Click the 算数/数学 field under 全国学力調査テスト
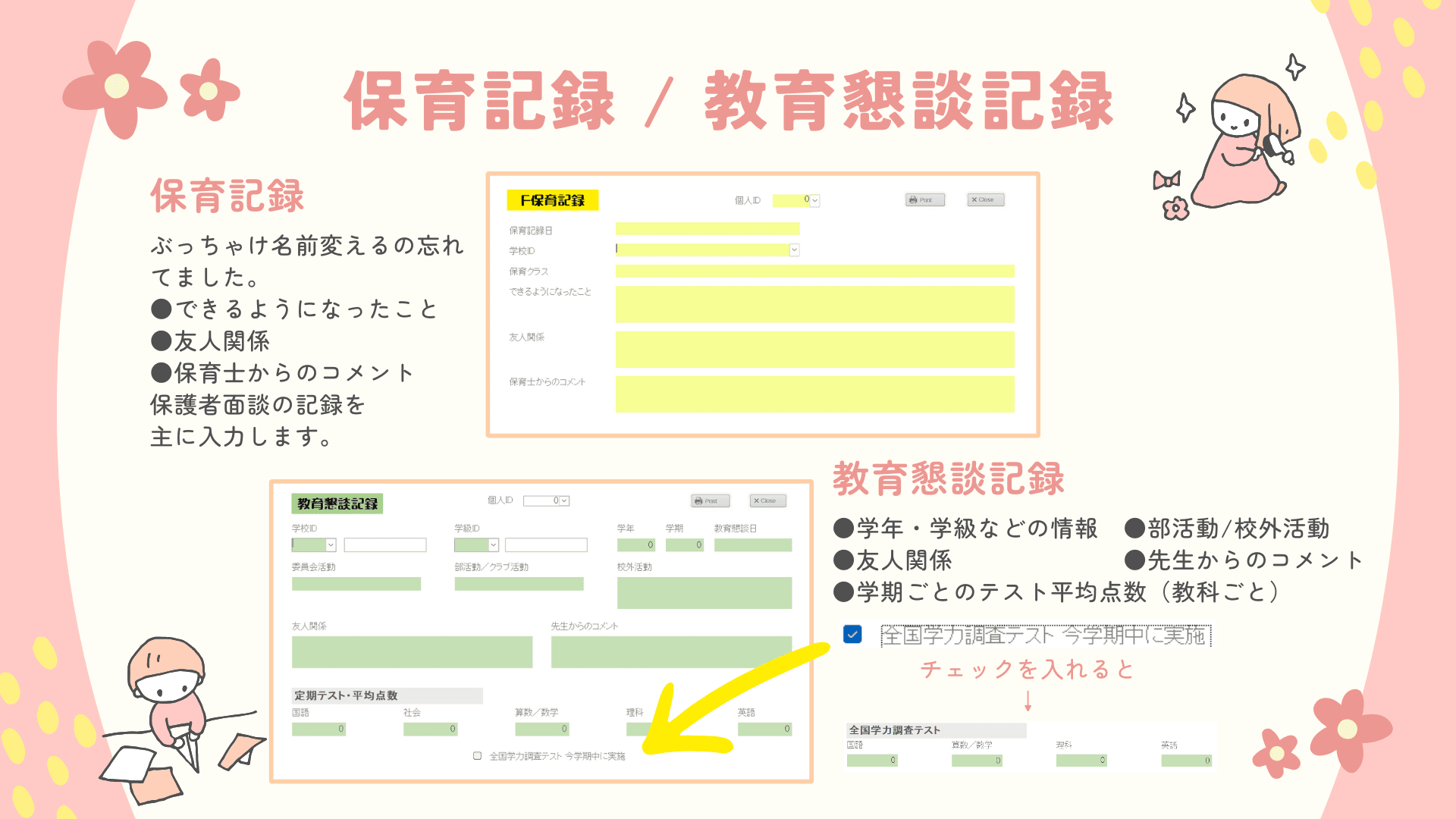The image size is (1456, 819). coord(977,761)
